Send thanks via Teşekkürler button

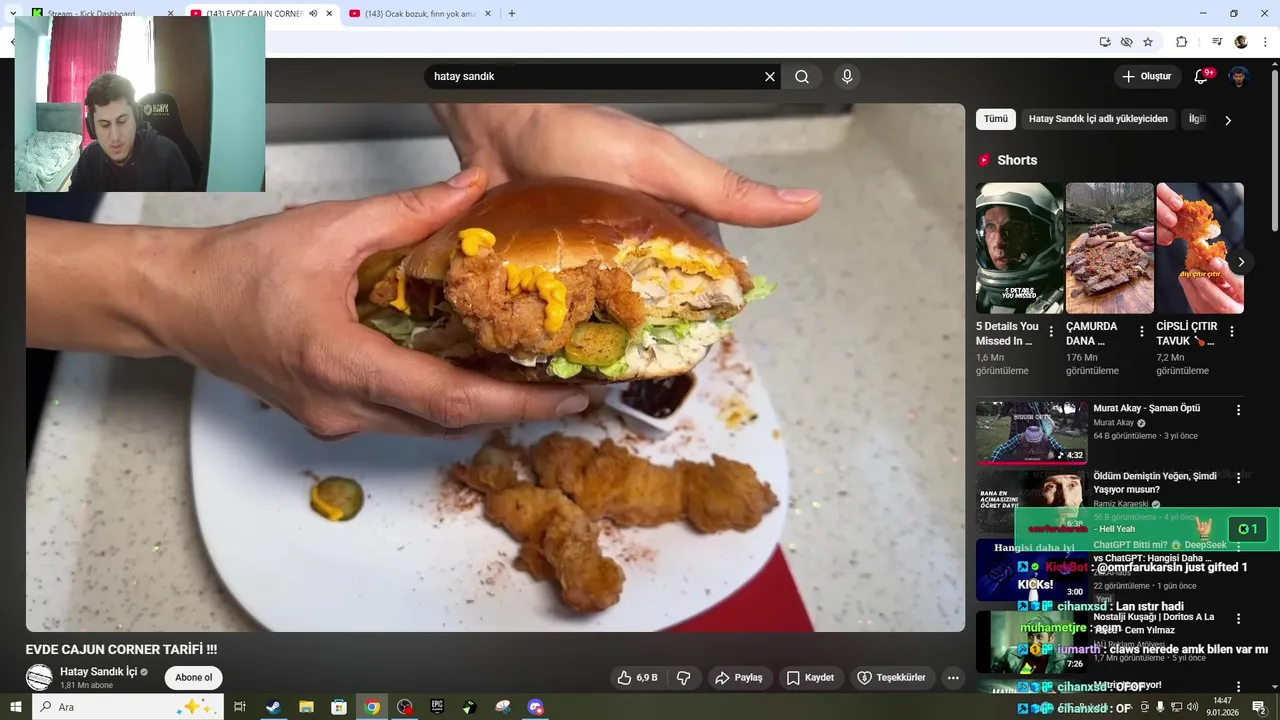[892, 678]
